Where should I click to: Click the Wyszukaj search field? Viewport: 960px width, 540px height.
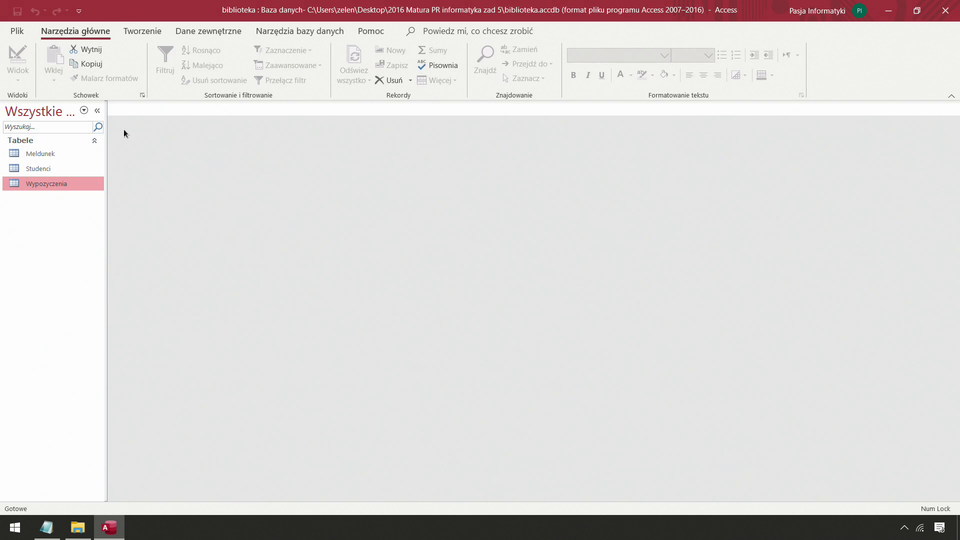point(47,127)
